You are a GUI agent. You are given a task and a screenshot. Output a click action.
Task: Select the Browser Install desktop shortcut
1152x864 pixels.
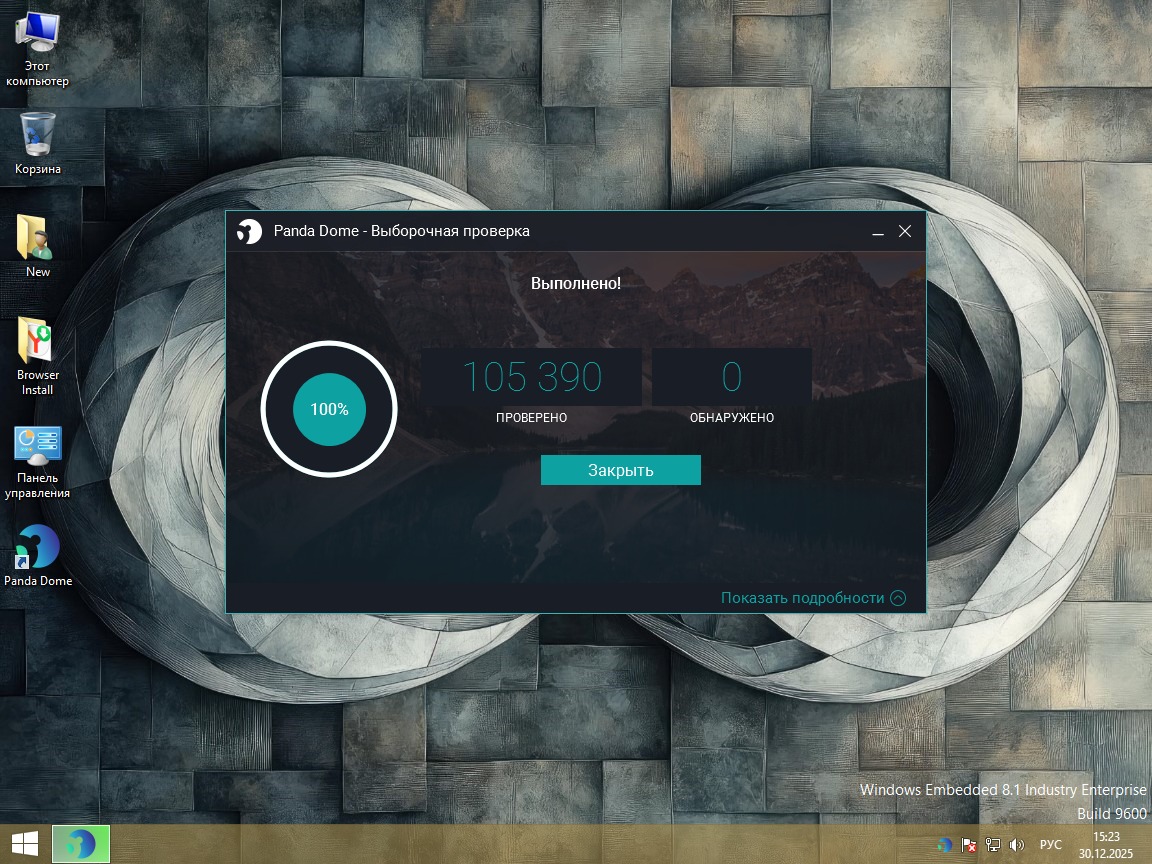click(37, 355)
